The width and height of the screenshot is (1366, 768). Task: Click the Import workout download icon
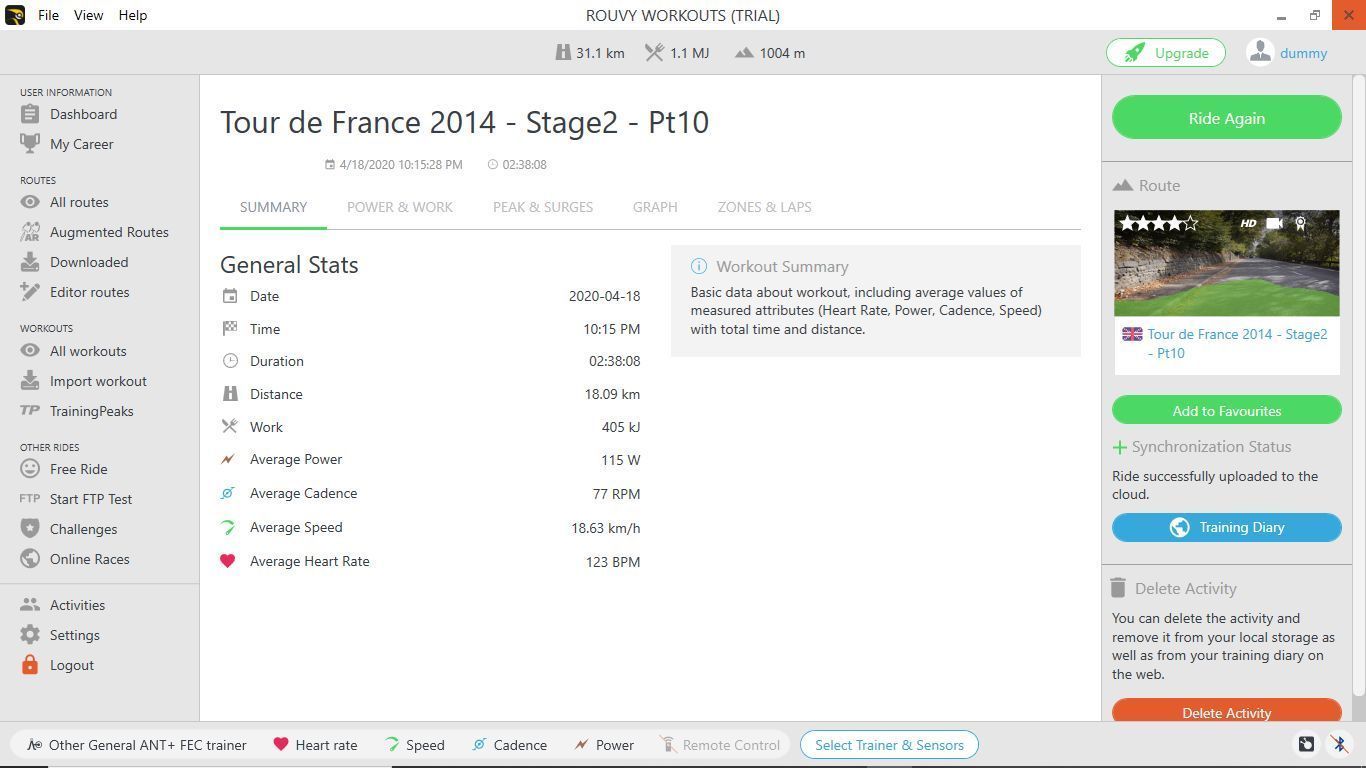coord(30,381)
